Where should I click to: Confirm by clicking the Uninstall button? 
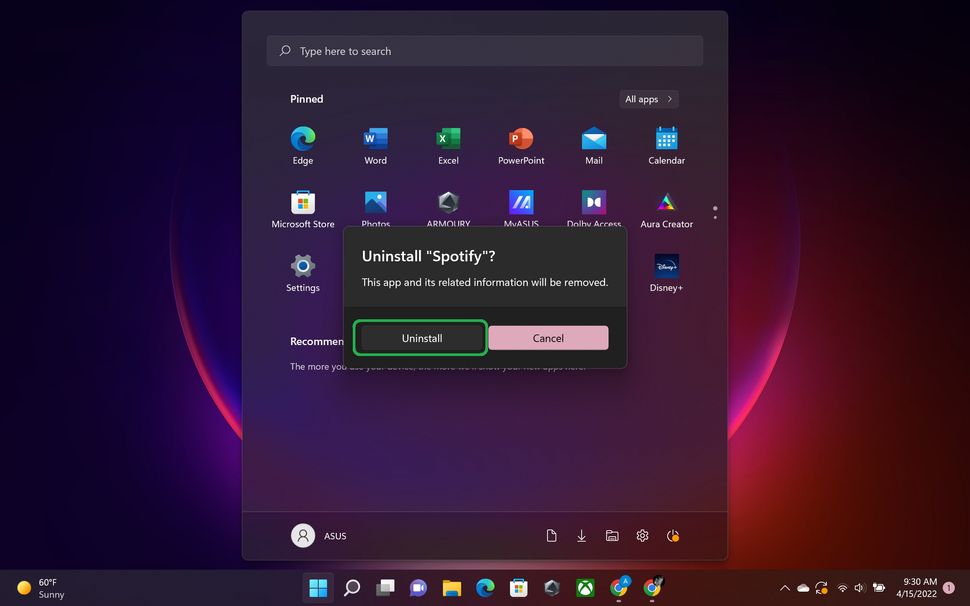coord(422,338)
